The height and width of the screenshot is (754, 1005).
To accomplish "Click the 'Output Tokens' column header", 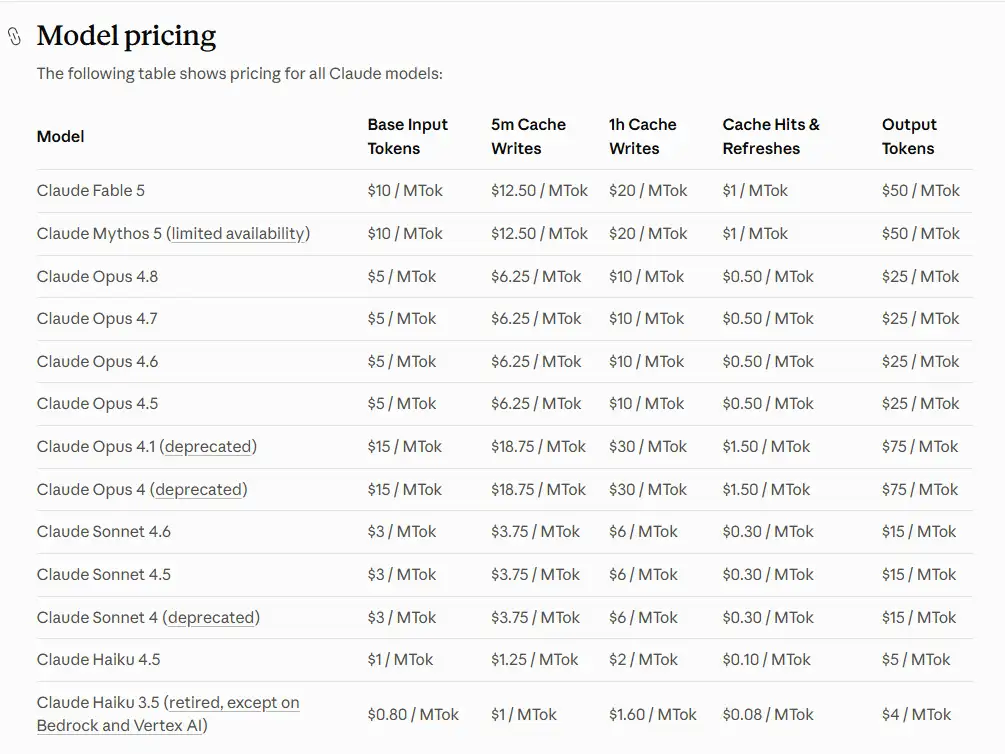I will 909,137.
